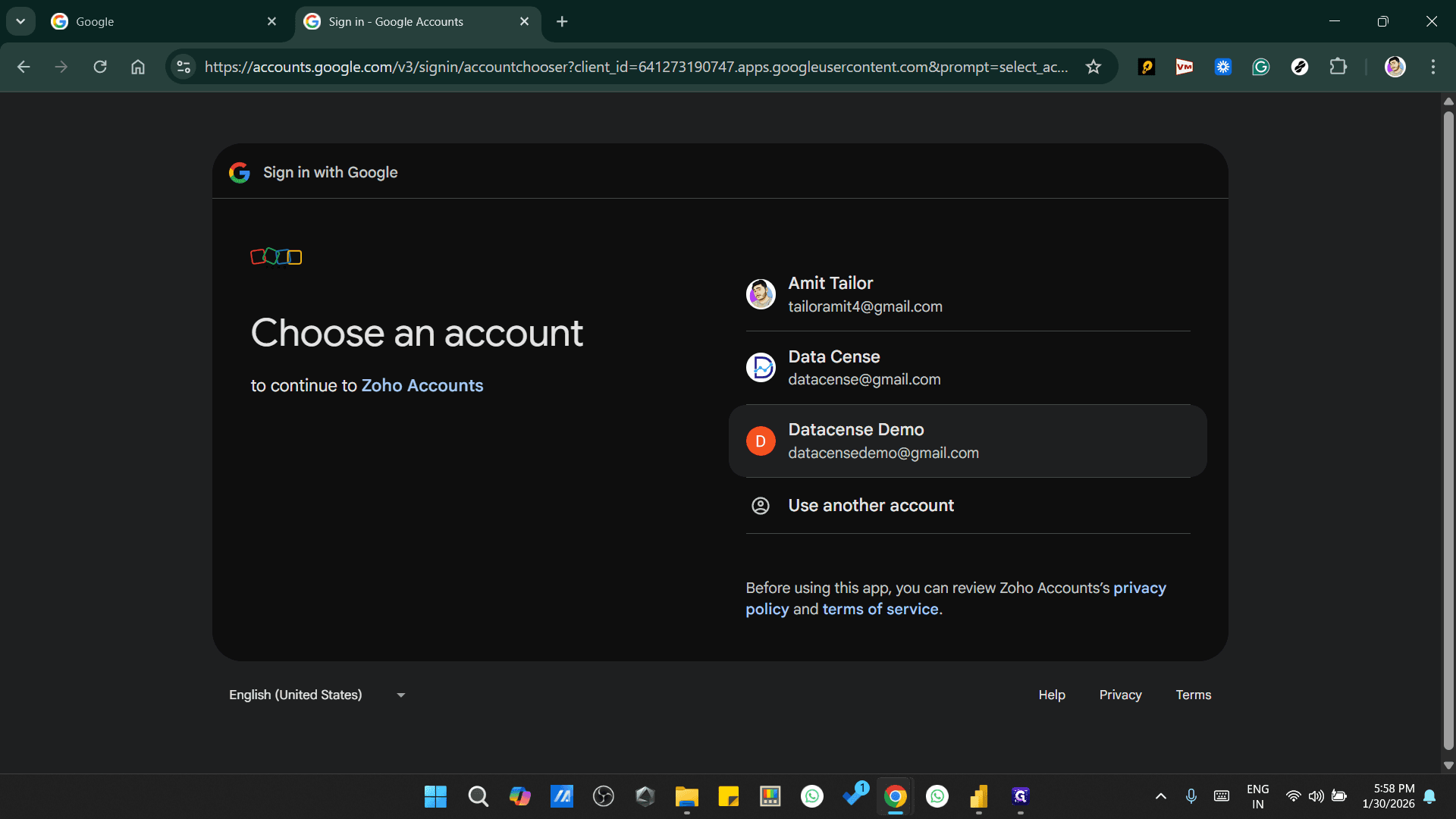Open the Windows Start menu

[435, 796]
